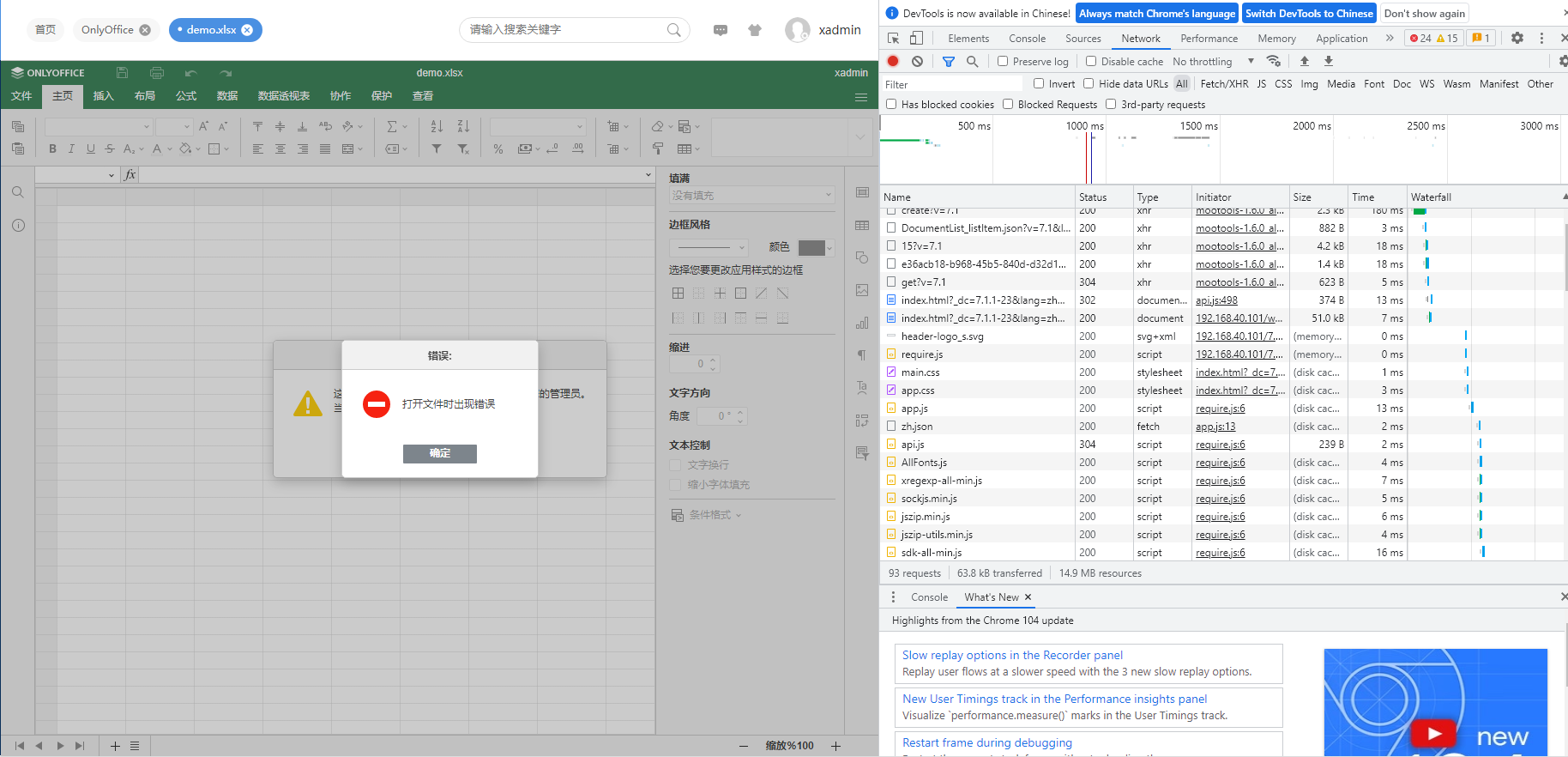Click the Export HAR download icon

pyautogui.click(x=1328, y=61)
